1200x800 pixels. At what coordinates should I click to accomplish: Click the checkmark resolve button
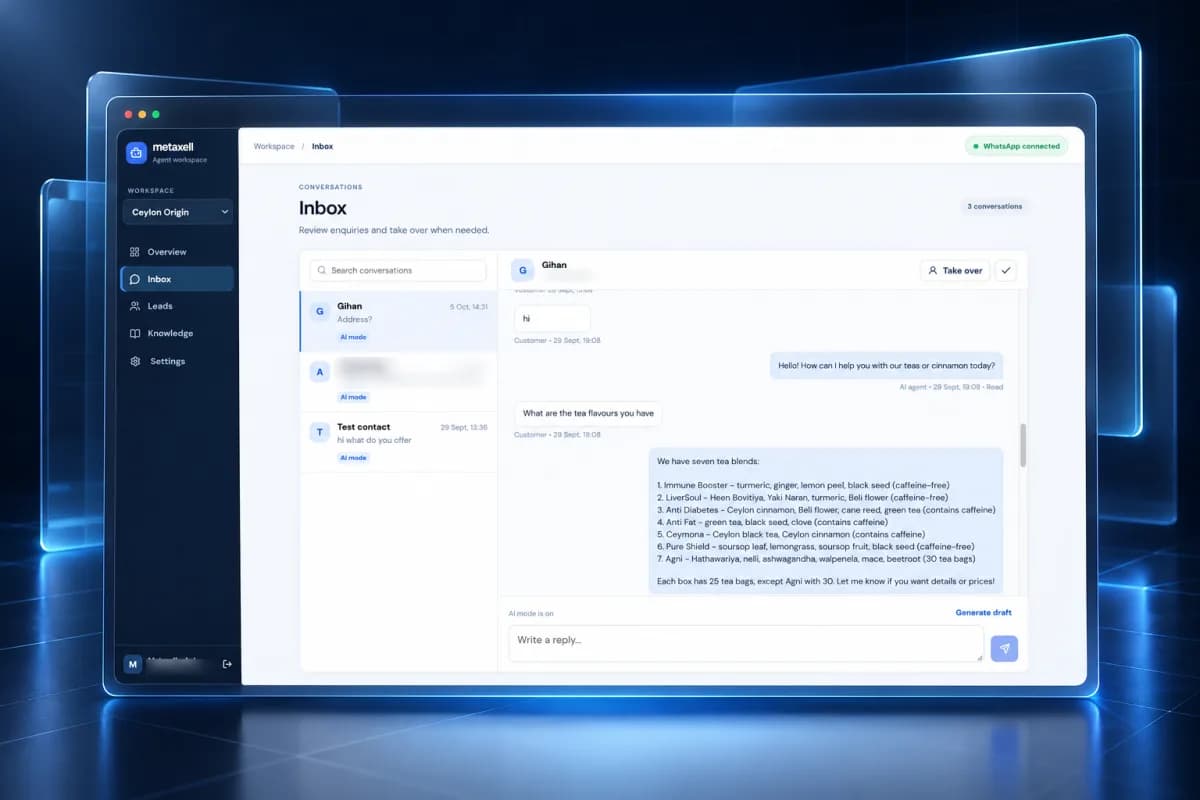[1006, 270]
